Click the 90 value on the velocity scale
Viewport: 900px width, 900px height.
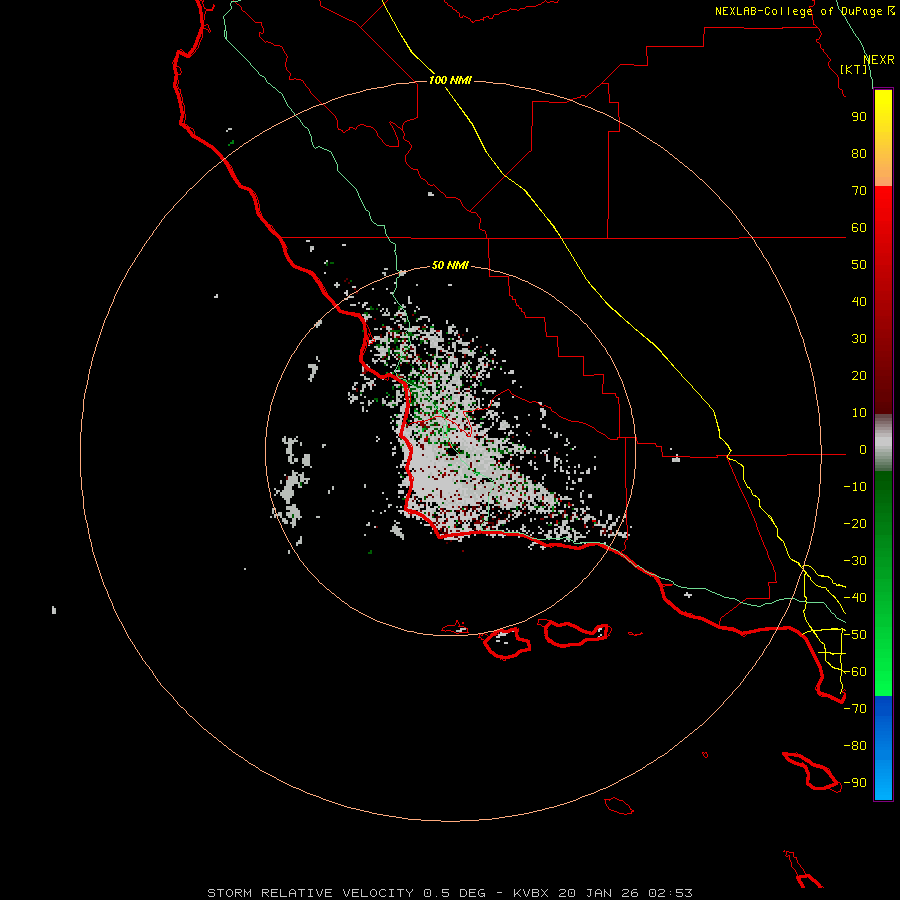tap(859, 117)
